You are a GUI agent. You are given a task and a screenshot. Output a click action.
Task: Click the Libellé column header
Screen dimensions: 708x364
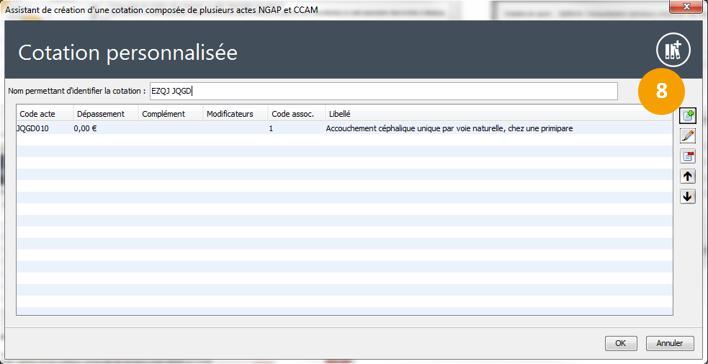[x=499, y=114]
